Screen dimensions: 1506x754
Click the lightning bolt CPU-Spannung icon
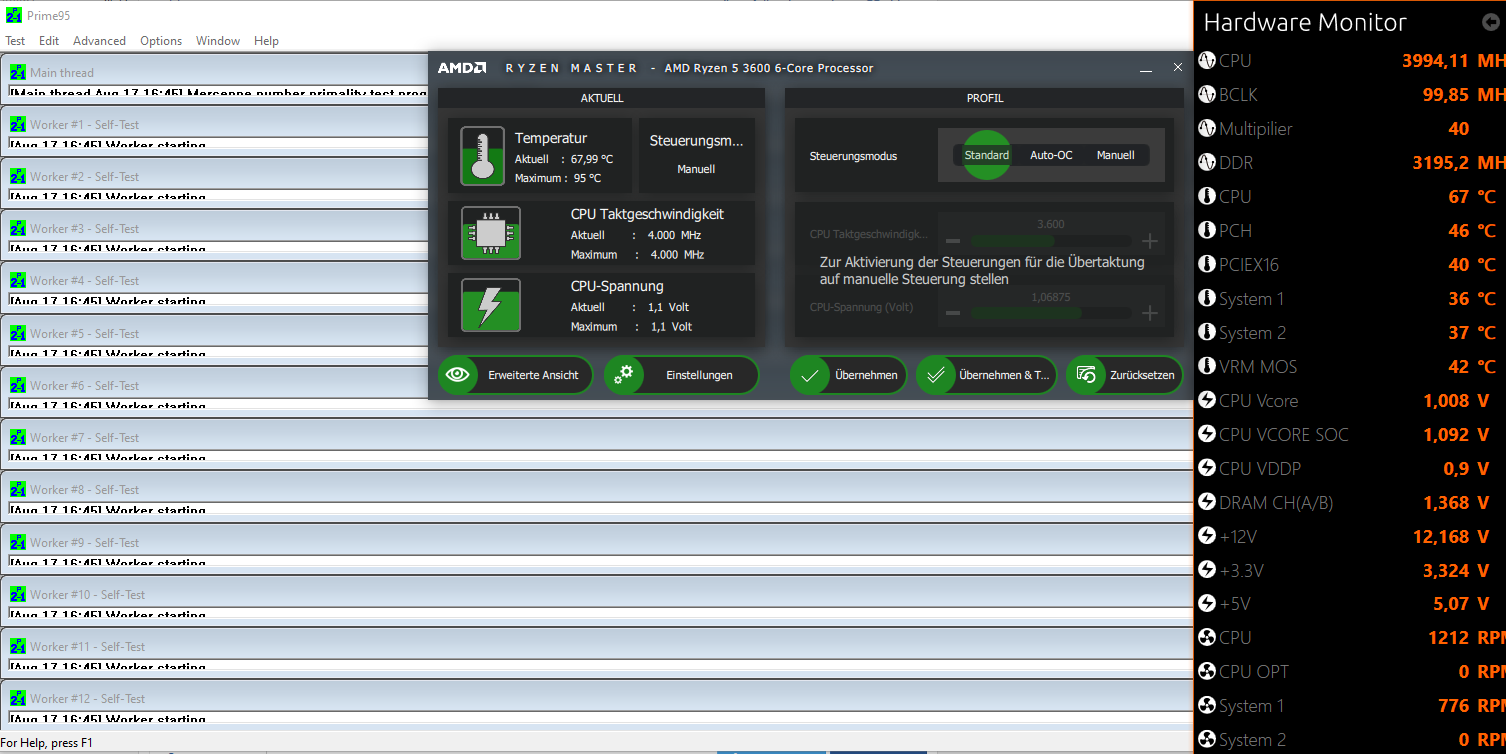(491, 305)
